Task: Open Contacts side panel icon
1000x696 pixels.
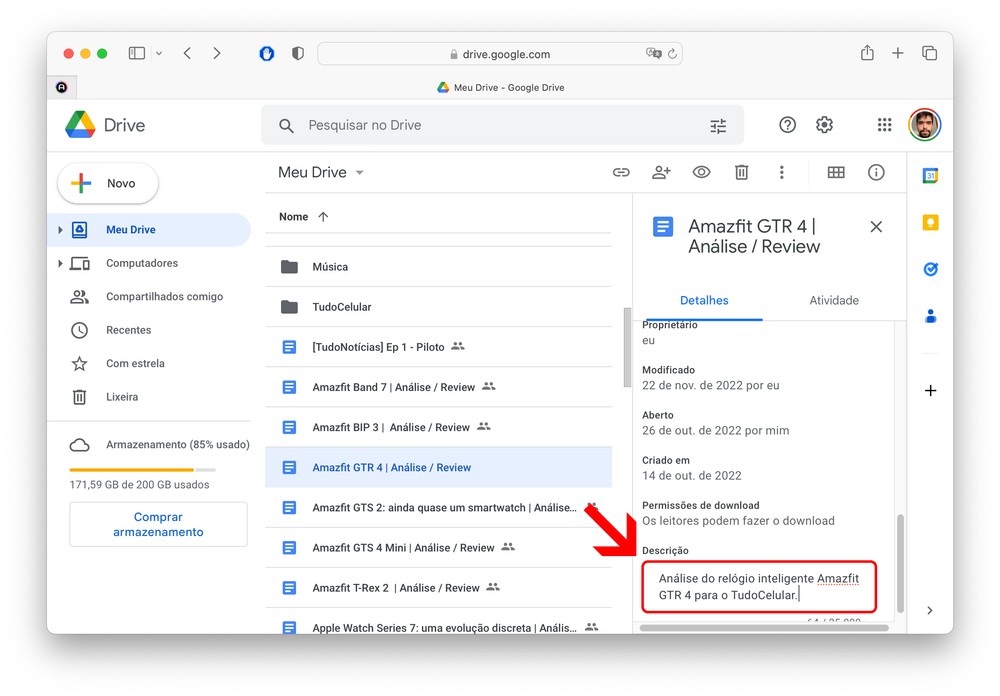Action: (930, 316)
